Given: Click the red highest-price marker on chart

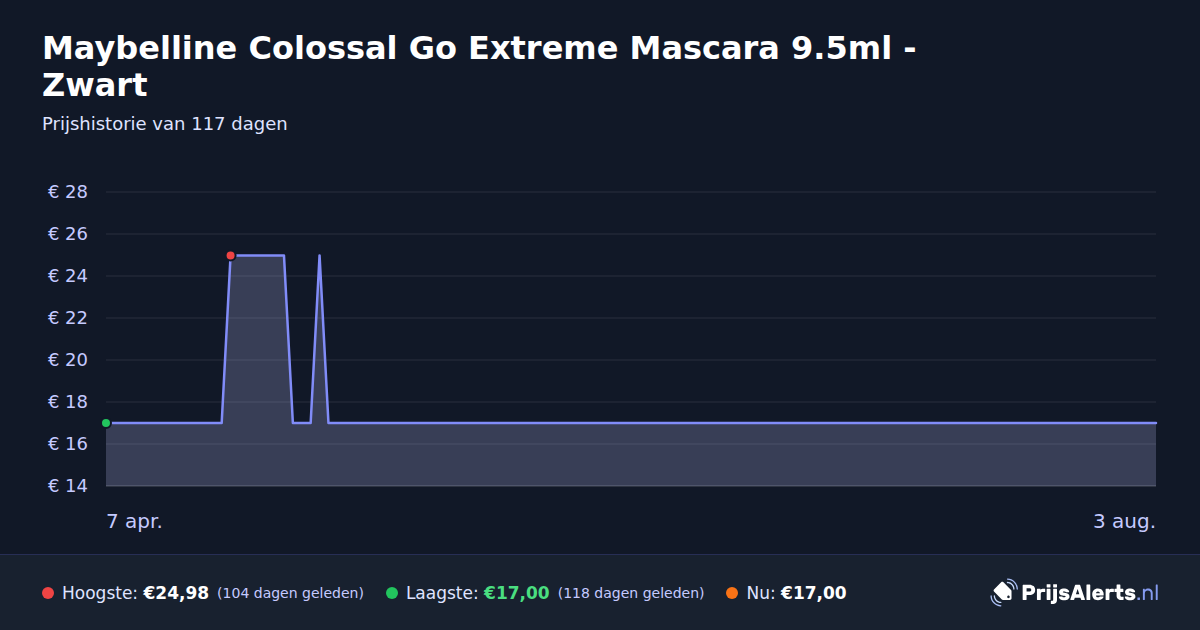Looking at the screenshot, I should click(230, 256).
